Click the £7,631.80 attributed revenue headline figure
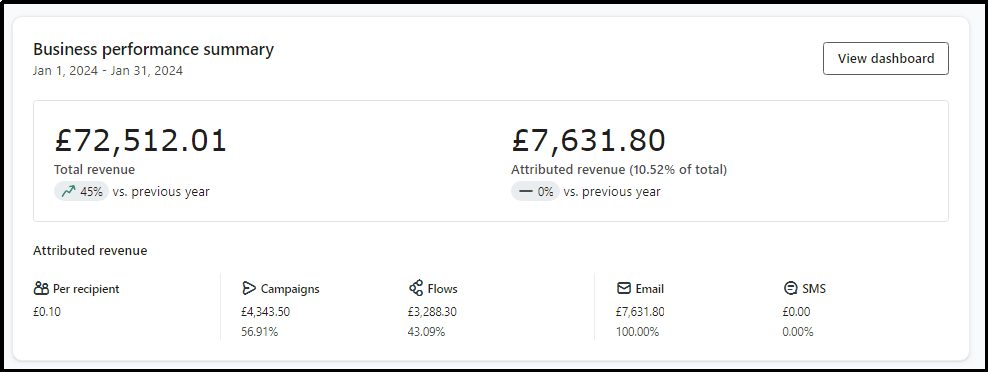The image size is (988, 372). [589, 141]
